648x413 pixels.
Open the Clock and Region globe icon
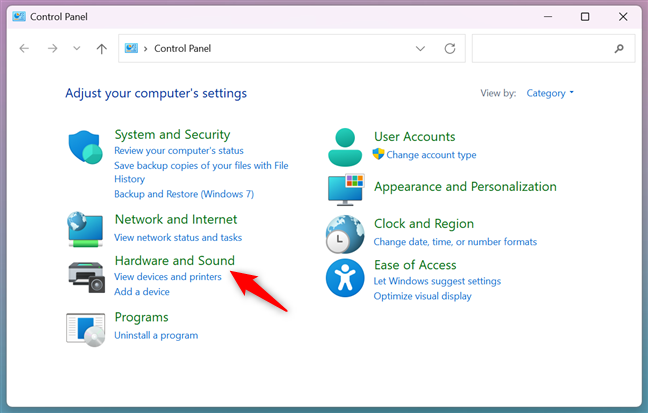(345, 234)
